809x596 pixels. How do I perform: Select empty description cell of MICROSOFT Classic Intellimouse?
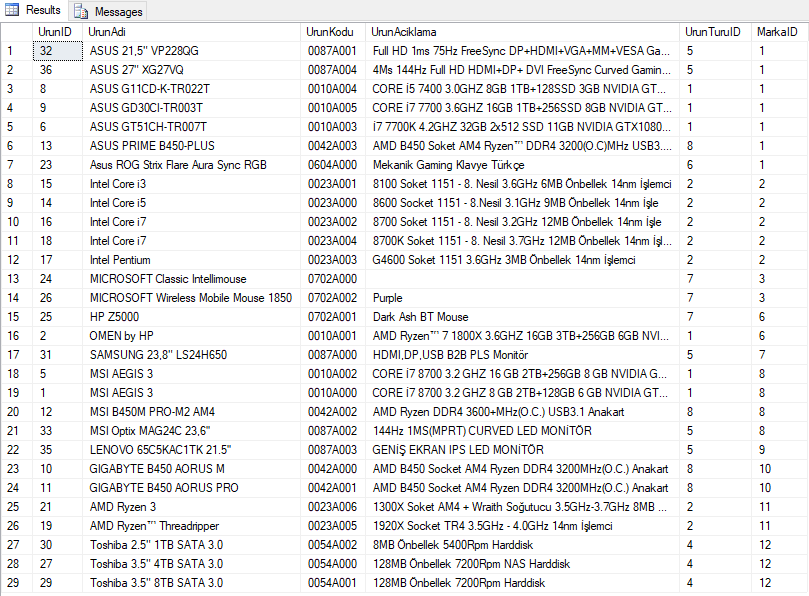[522, 279]
